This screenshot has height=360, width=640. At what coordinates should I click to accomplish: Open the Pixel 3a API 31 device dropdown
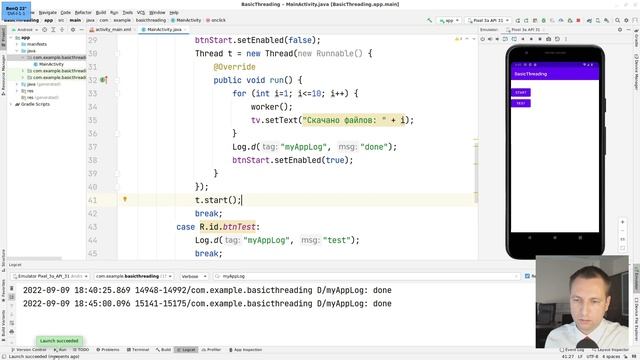(489, 20)
